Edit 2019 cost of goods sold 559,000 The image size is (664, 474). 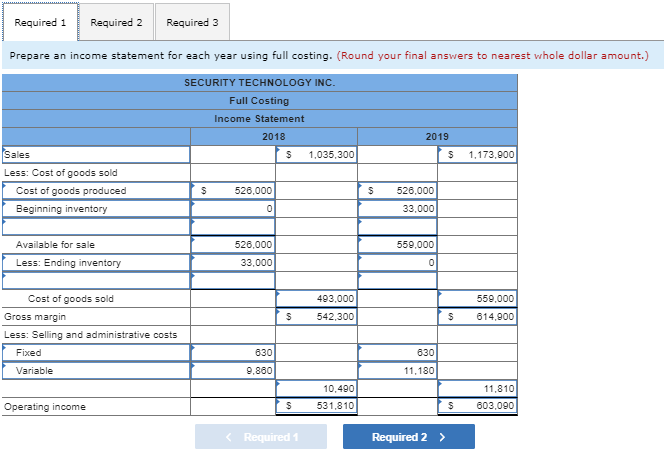coord(477,299)
